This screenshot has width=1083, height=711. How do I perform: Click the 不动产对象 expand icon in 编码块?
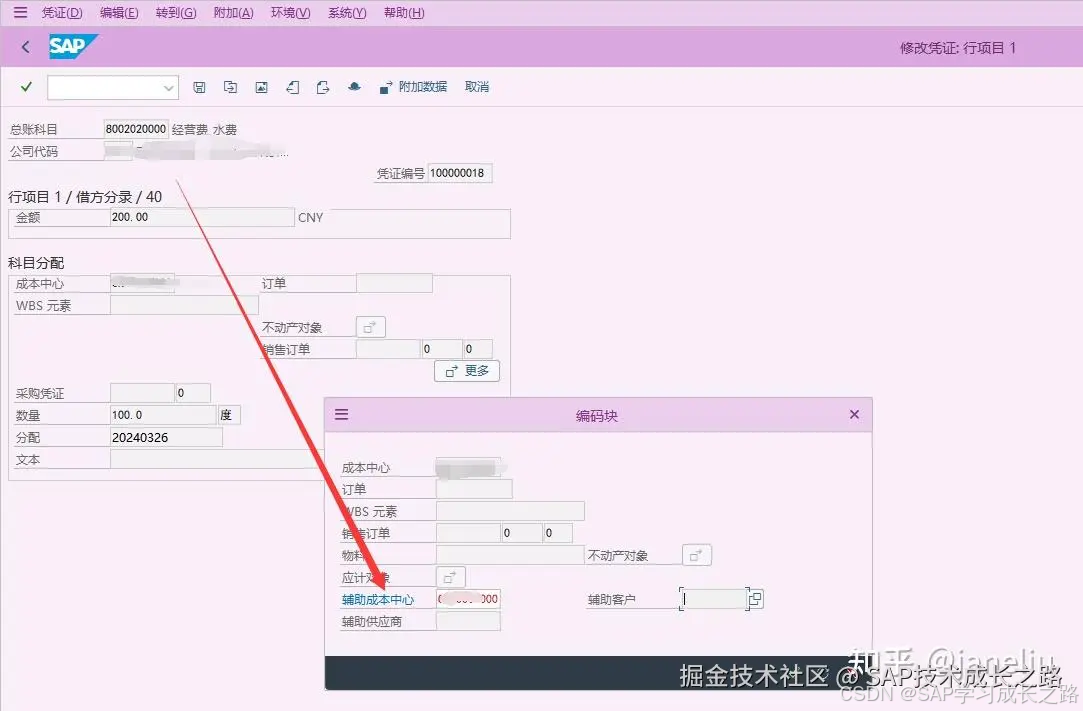point(697,554)
